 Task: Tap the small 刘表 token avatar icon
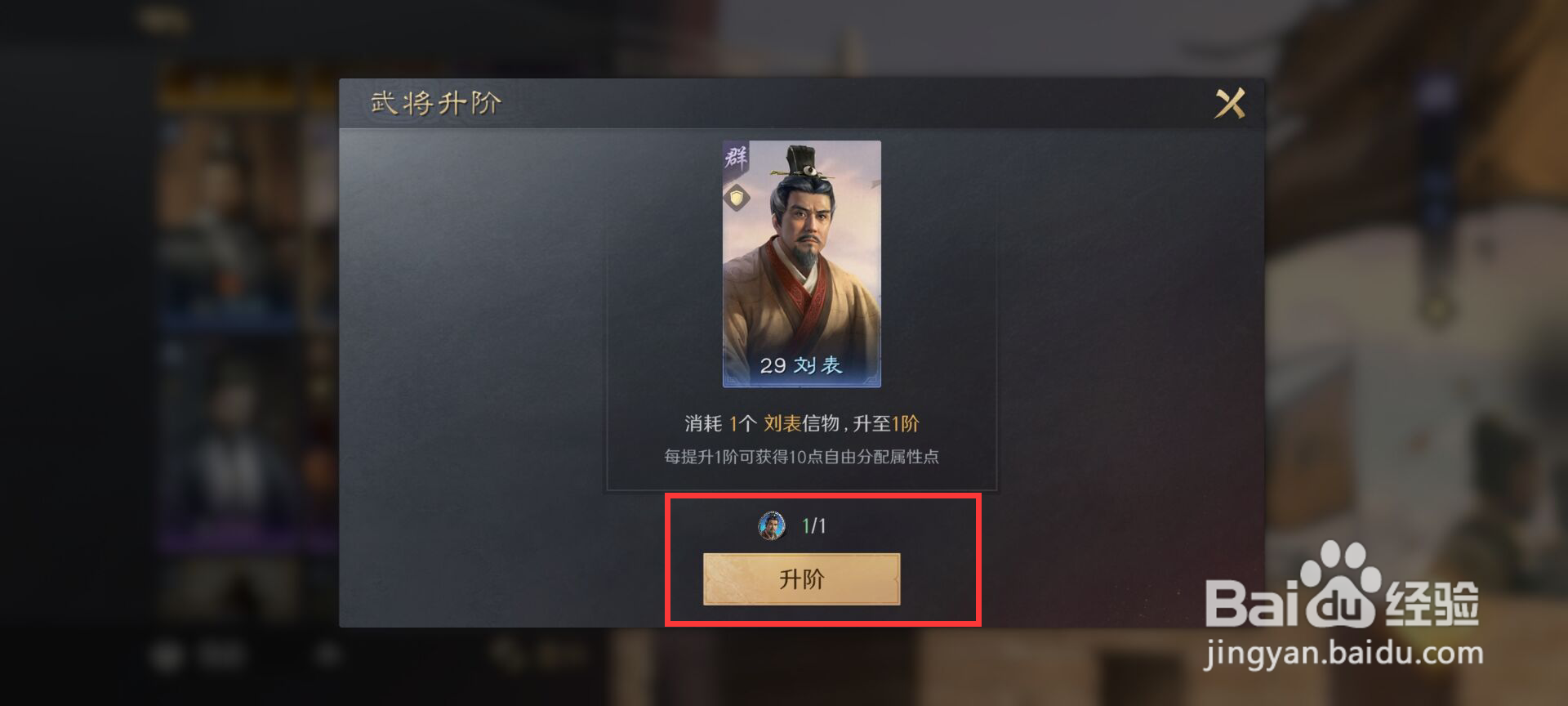(x=772, y=525)
